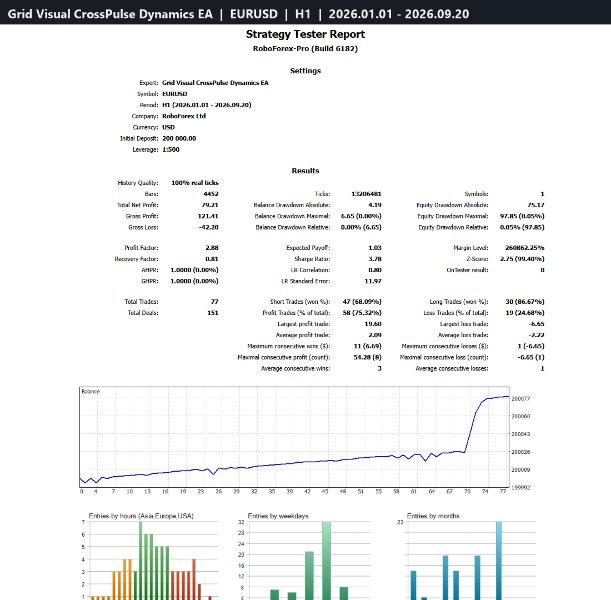Select the Maximum consecutive losses value '1 (-6.65)'

point(531,346)
